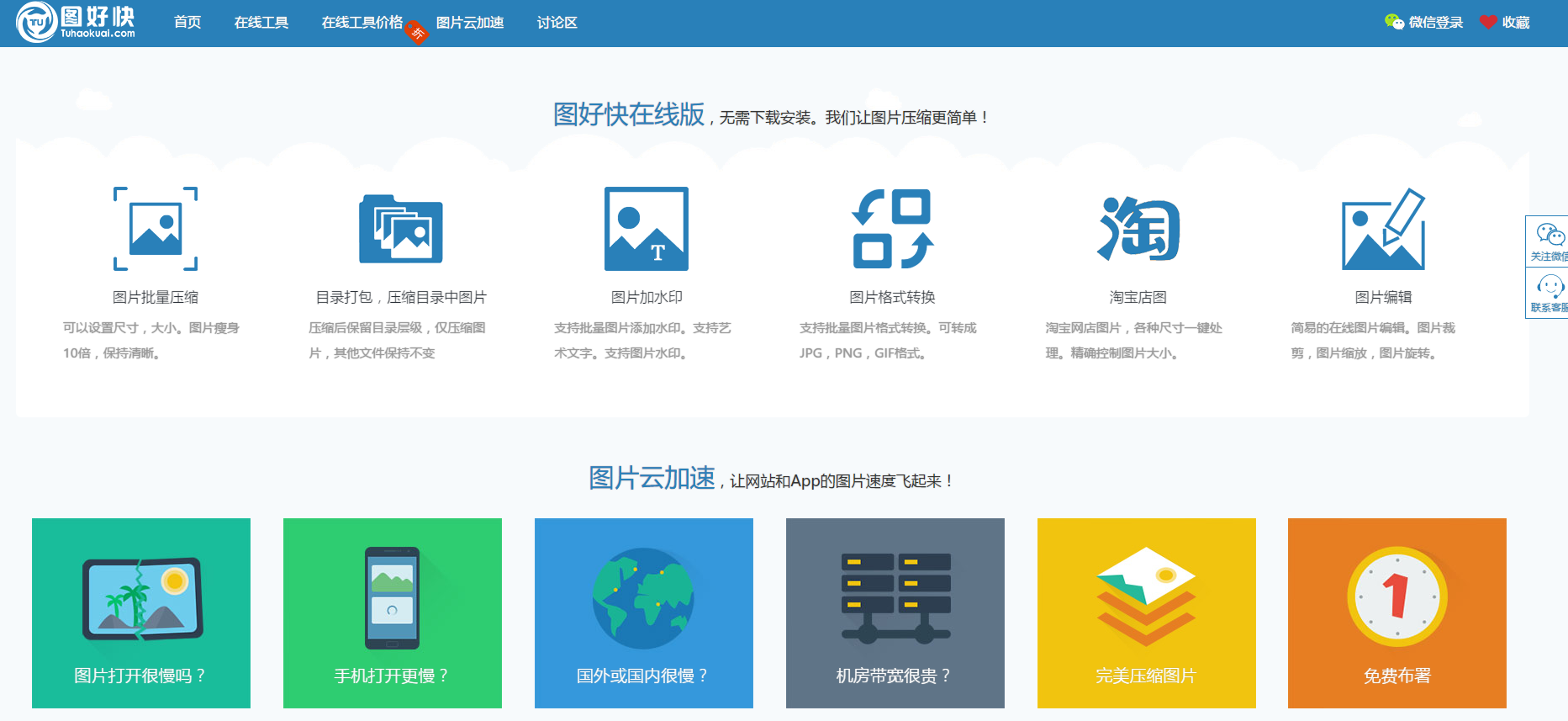The width and height of the screenshot is (1568, 721).
Task: Open the 首页 menu item
Action: 187,23
